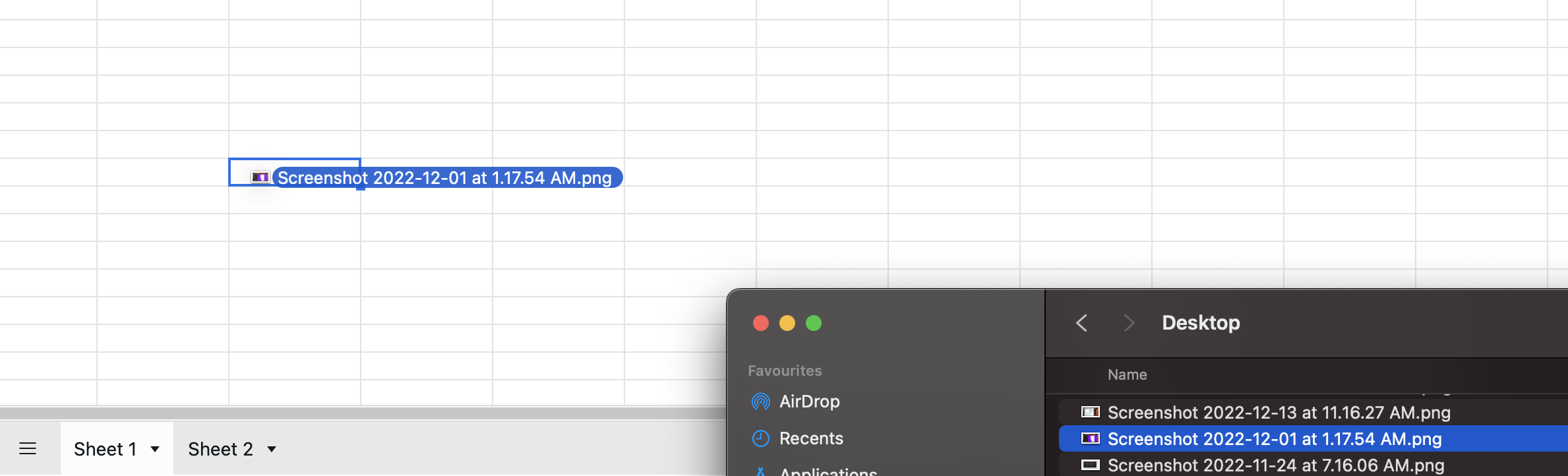1568x476 pixels.
Task: Click the AirDrop icon in the sidebar
Action: tap(760, 402)
